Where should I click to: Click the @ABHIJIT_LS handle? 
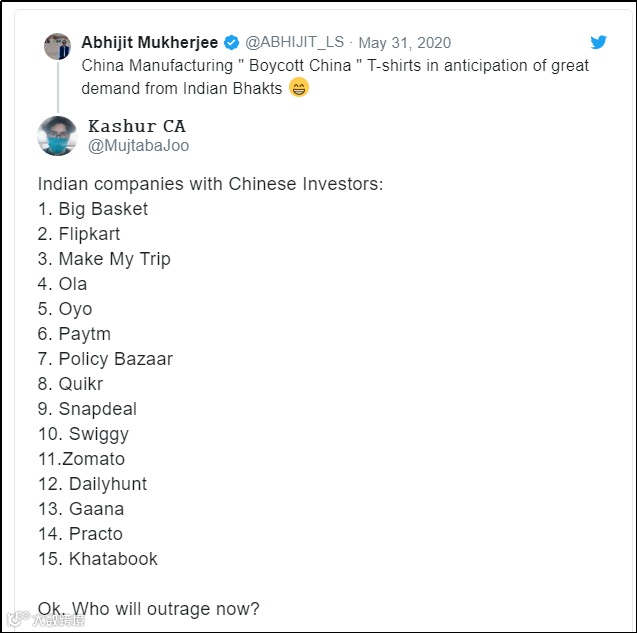[x=295, y=42]
